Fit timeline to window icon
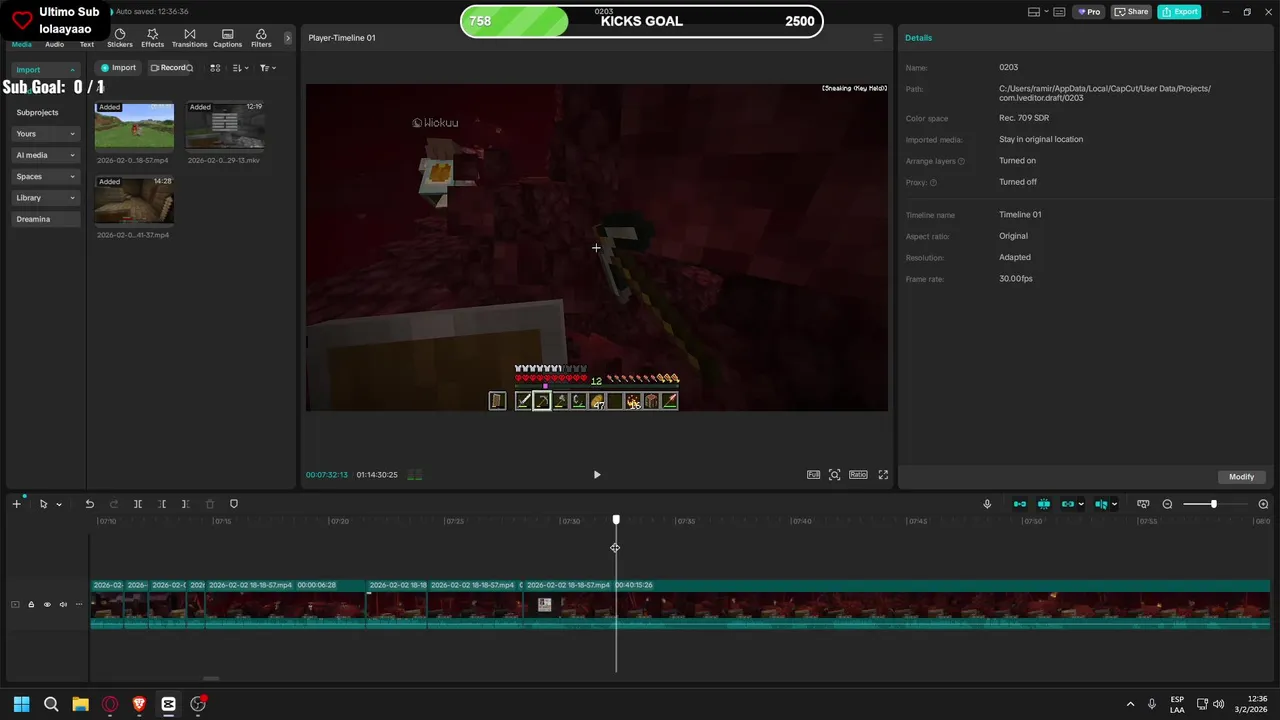This screenshot has width=1280, height=720. coord(1143,504)
